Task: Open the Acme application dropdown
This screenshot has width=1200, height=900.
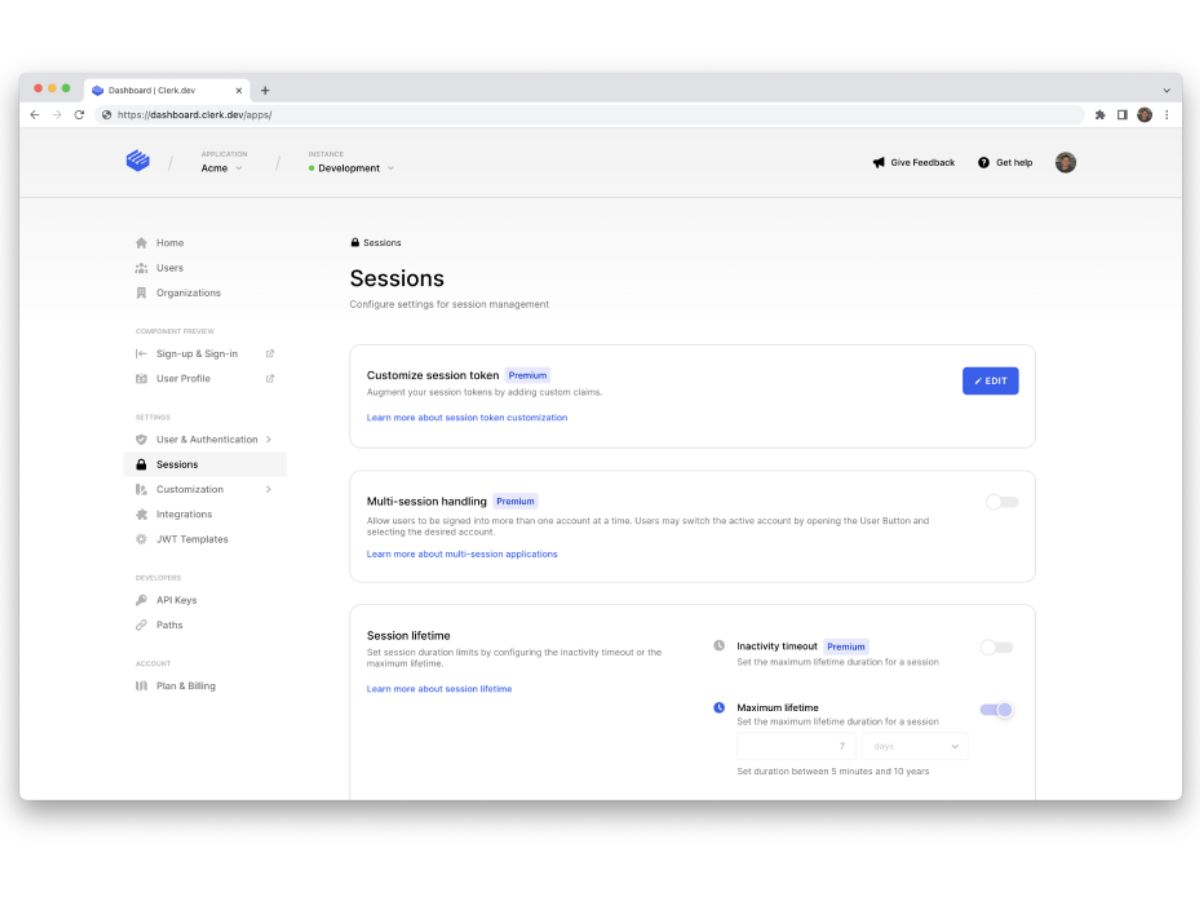Action: coord(221,168)
